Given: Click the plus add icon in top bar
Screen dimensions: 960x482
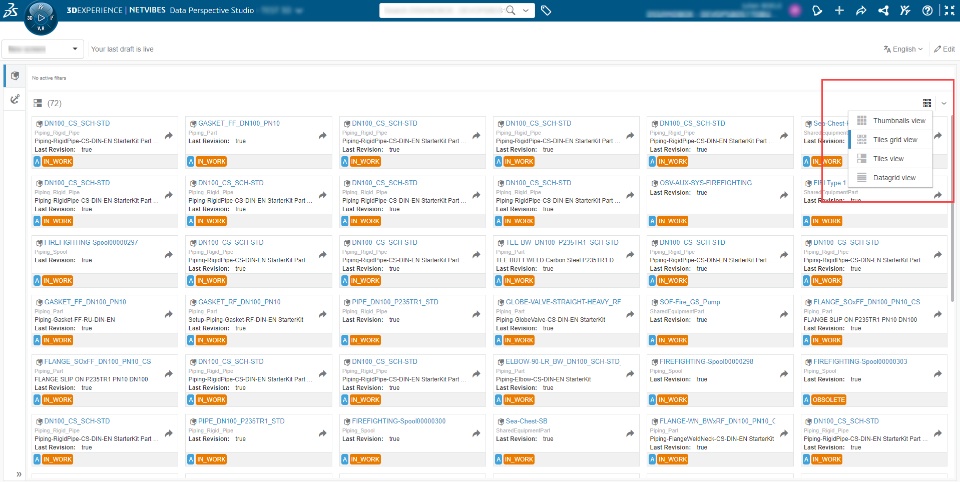Looking at the screenshot, I should click(839, 10).
